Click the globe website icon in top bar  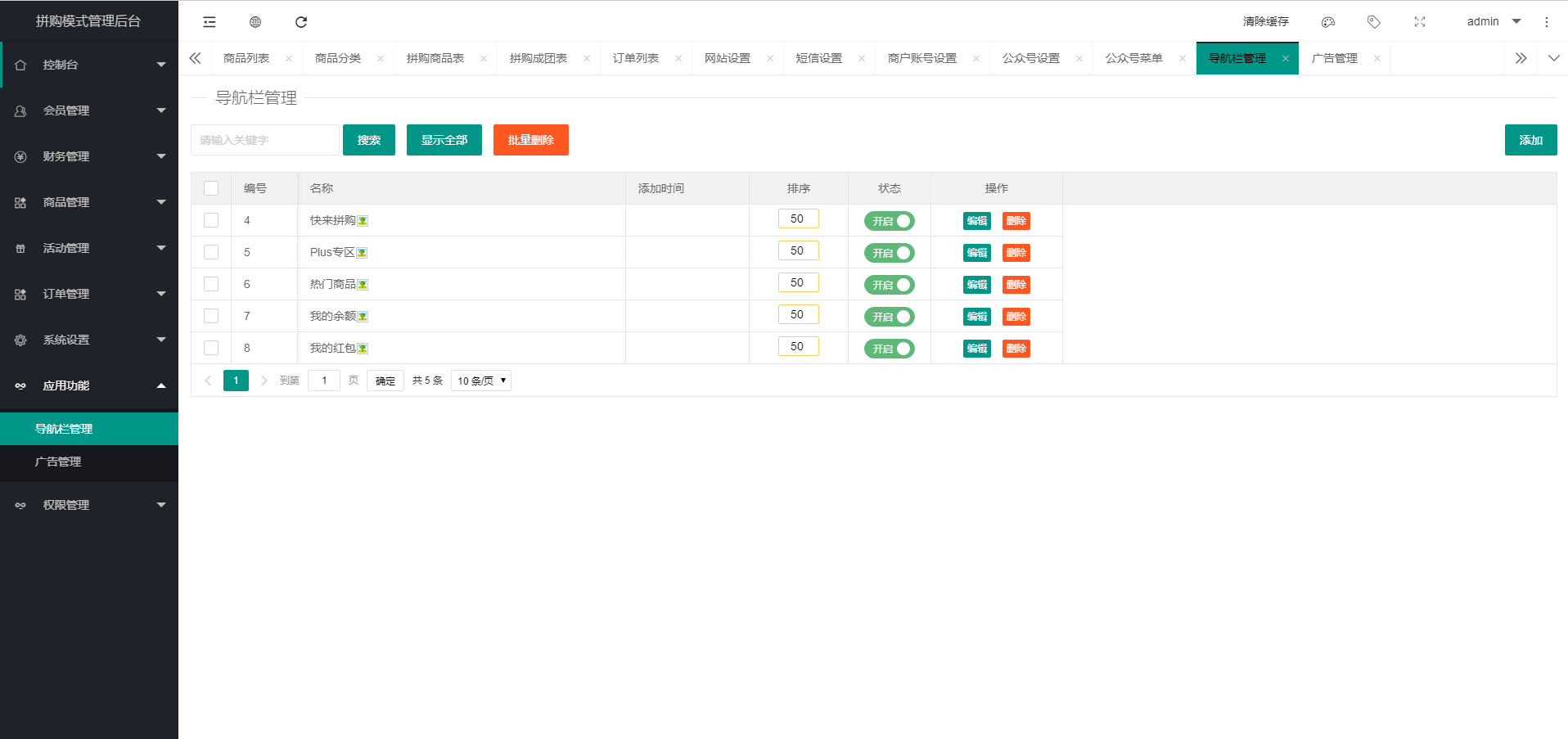255,22
